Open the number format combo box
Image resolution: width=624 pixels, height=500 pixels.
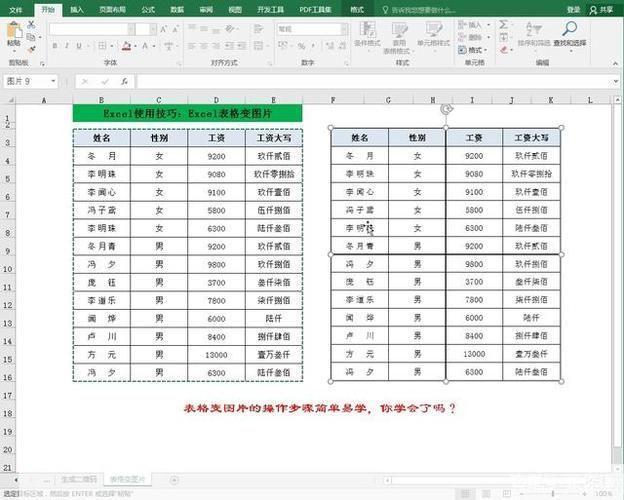(312, 29)
